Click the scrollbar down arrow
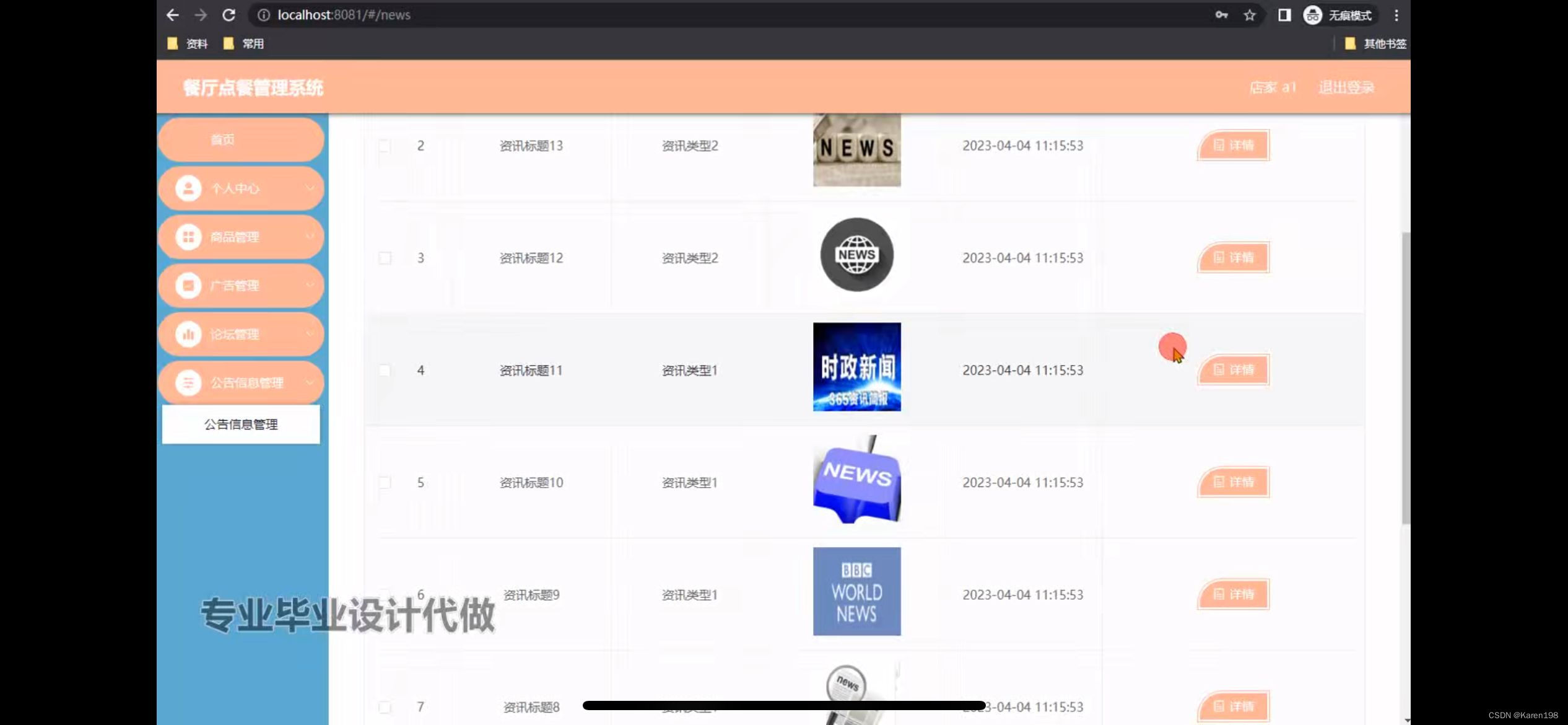The height and width of the screenshot is (725, 1568). point(1407,720)
